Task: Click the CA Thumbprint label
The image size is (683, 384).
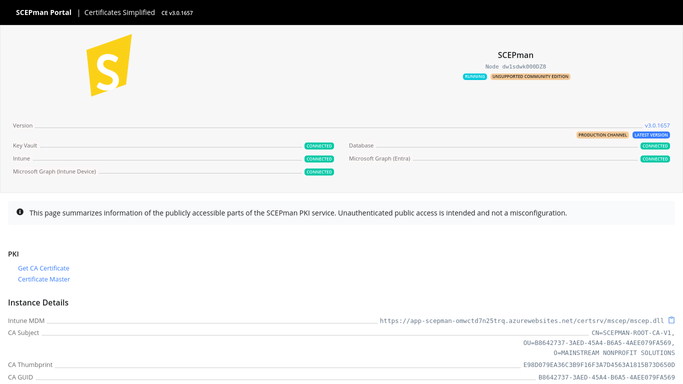Action: click(x=30, y=365)
